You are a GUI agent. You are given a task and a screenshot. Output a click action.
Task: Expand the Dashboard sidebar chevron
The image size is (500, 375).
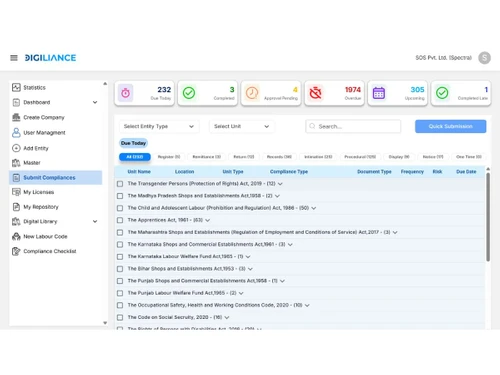(x=95, y=102)
